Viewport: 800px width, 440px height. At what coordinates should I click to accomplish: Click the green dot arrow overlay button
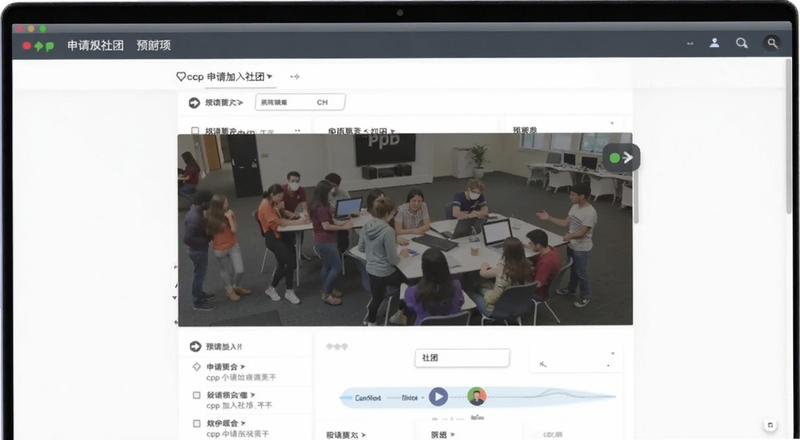[621, 158]
